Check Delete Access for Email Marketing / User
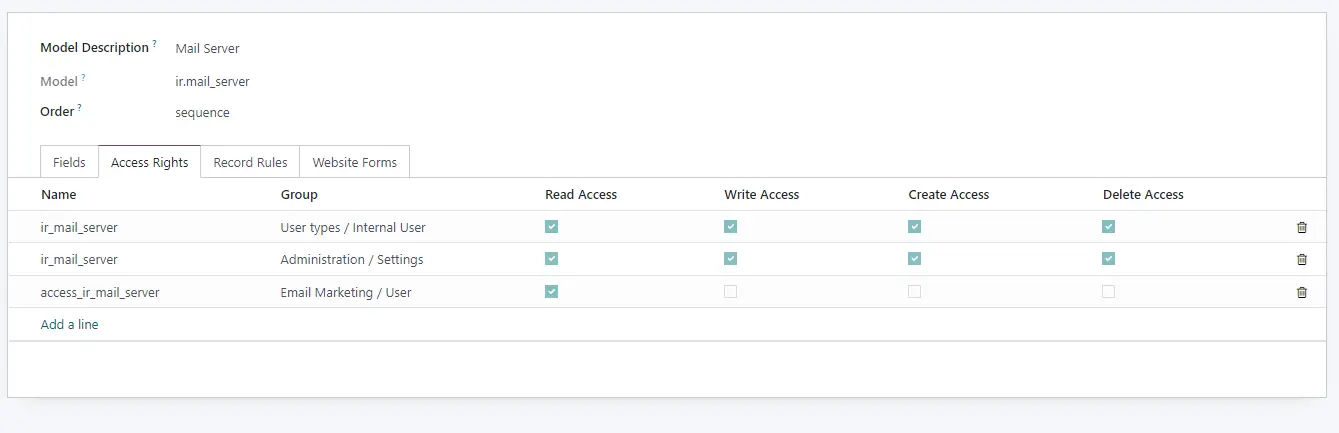This screenshot has width=1339, height=433. (1108, 292)
